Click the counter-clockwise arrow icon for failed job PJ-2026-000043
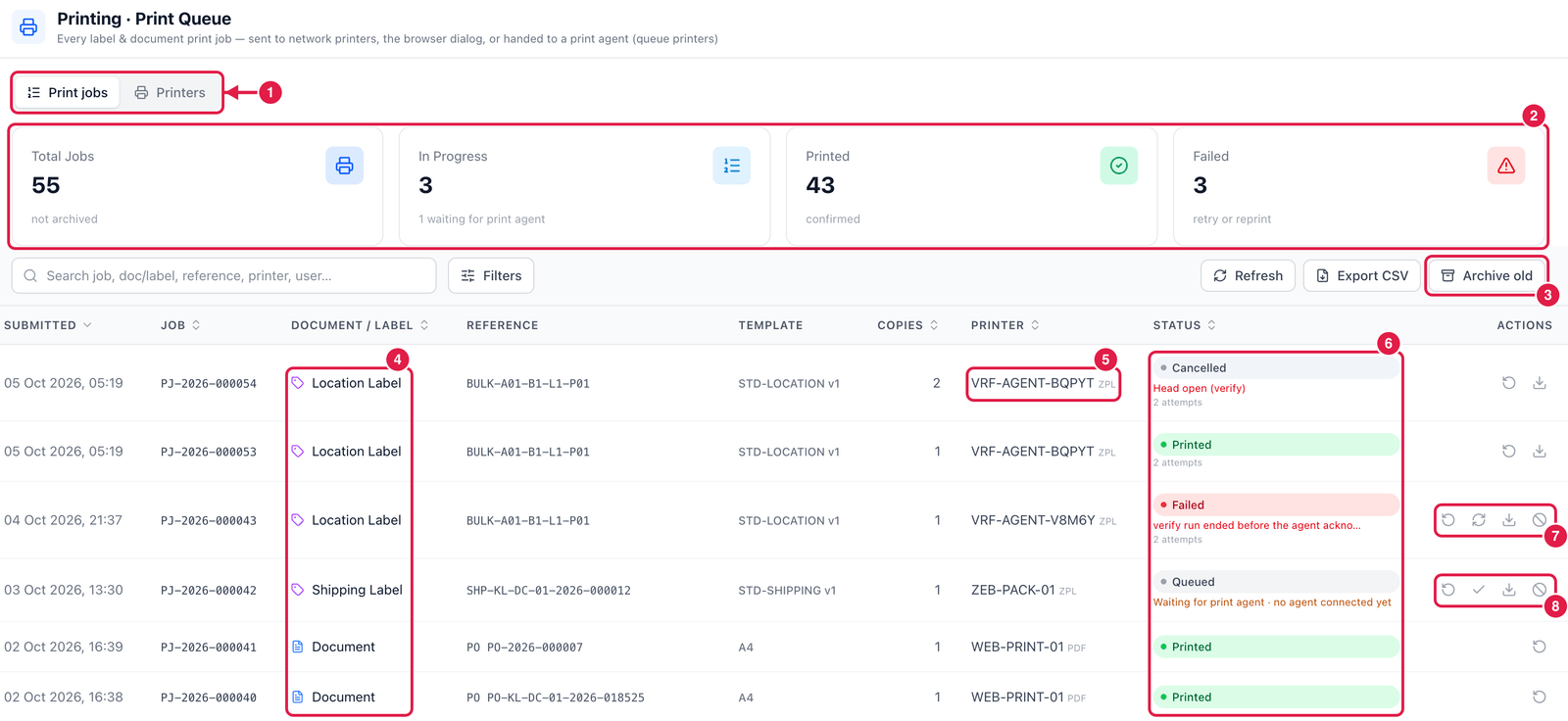The image size is (1568, 721). 1448,520
